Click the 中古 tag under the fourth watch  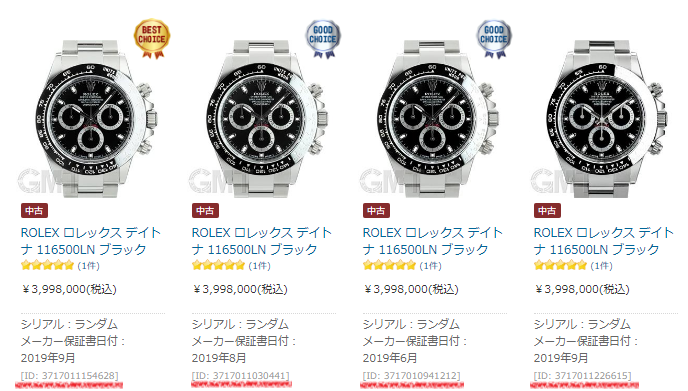coord(547,211)
